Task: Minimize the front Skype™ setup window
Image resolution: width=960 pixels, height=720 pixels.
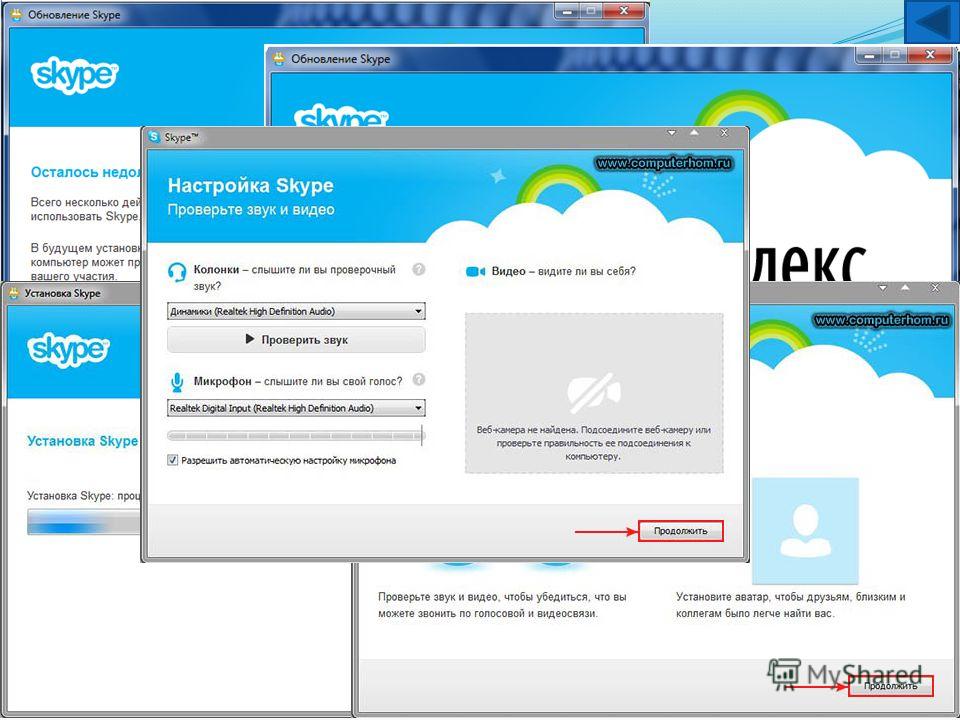Action: tap(672, 133)
